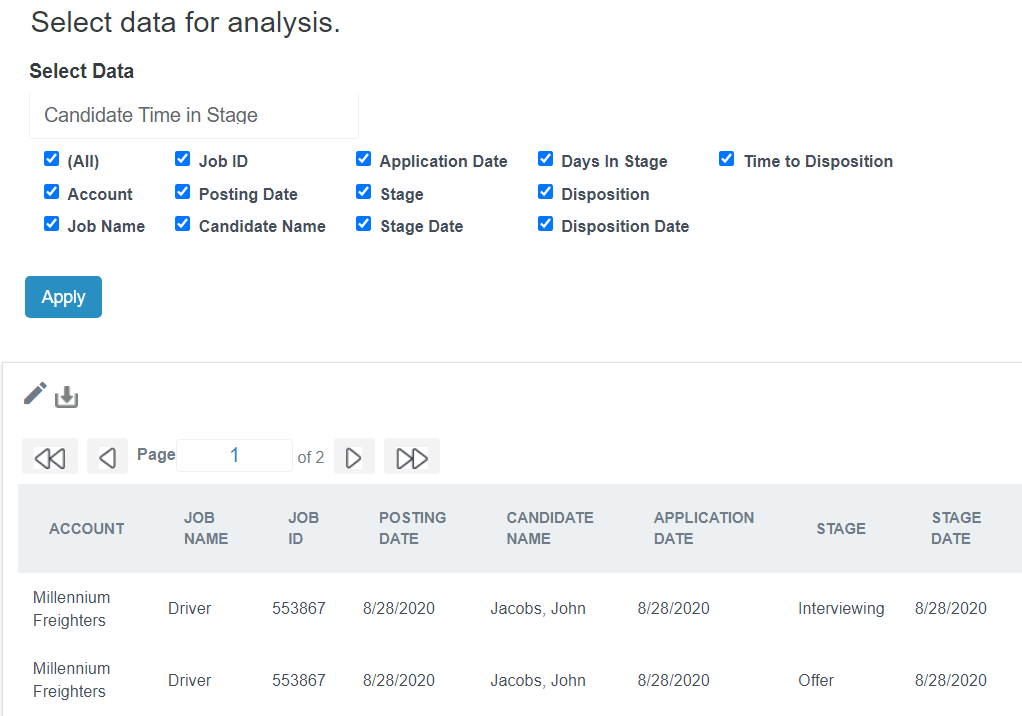Screen dimensions: 1022x716
Task: Sort by the Account column header
Action: (x=87, y=528)
